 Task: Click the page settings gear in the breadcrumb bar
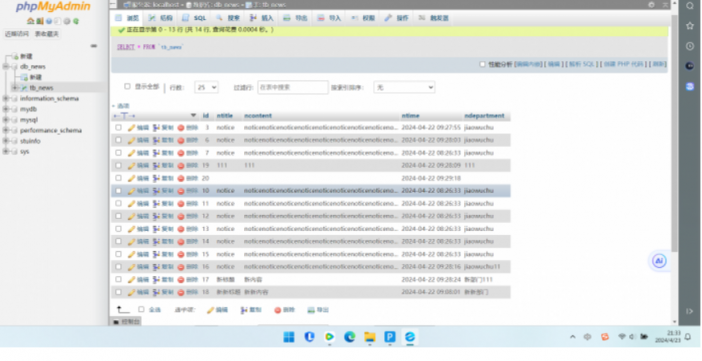coord(651,4)
